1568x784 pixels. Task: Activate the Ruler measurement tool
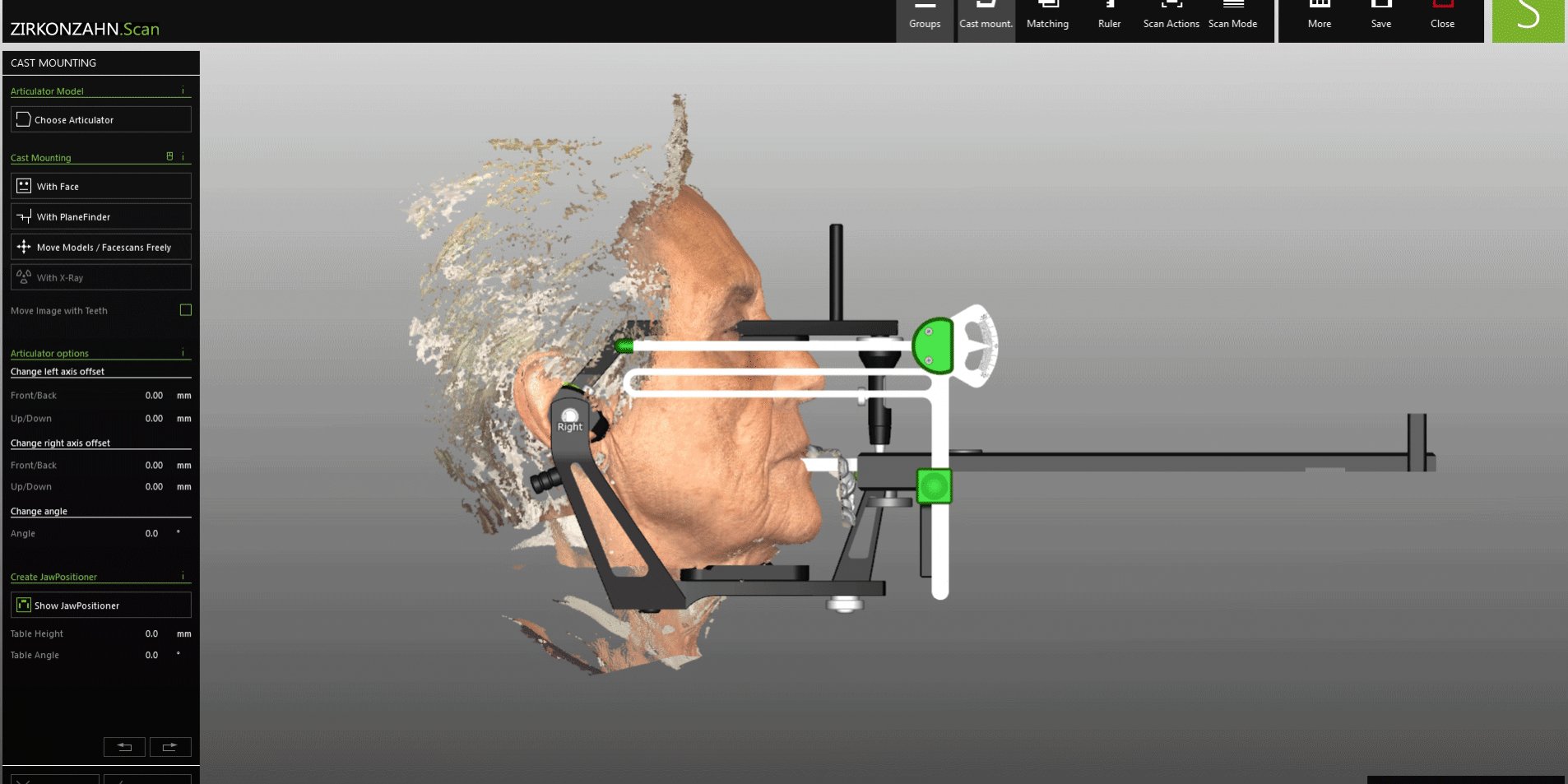[x=1109, y=18]
